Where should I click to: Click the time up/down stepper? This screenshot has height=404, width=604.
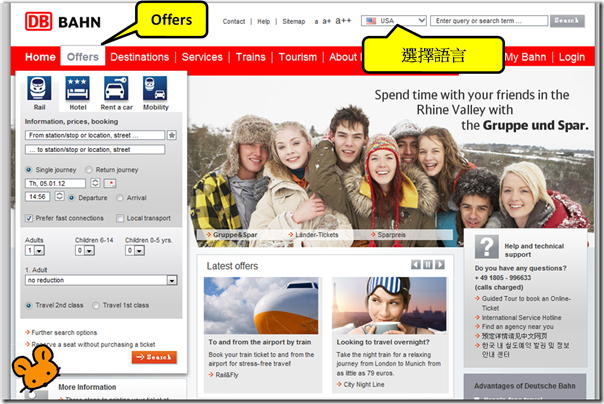click(59, 196)
